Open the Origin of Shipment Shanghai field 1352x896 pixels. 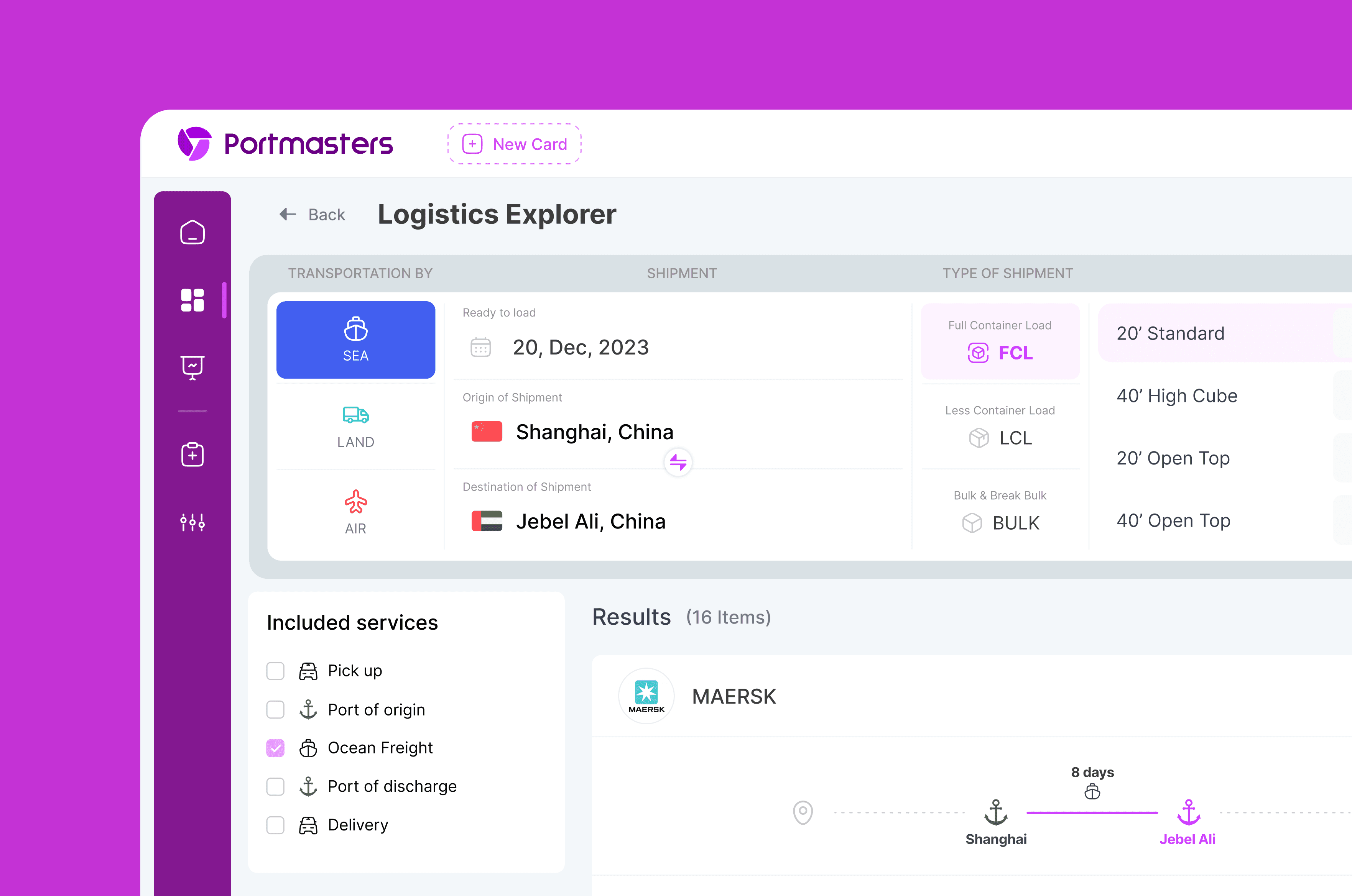point(595,432)
